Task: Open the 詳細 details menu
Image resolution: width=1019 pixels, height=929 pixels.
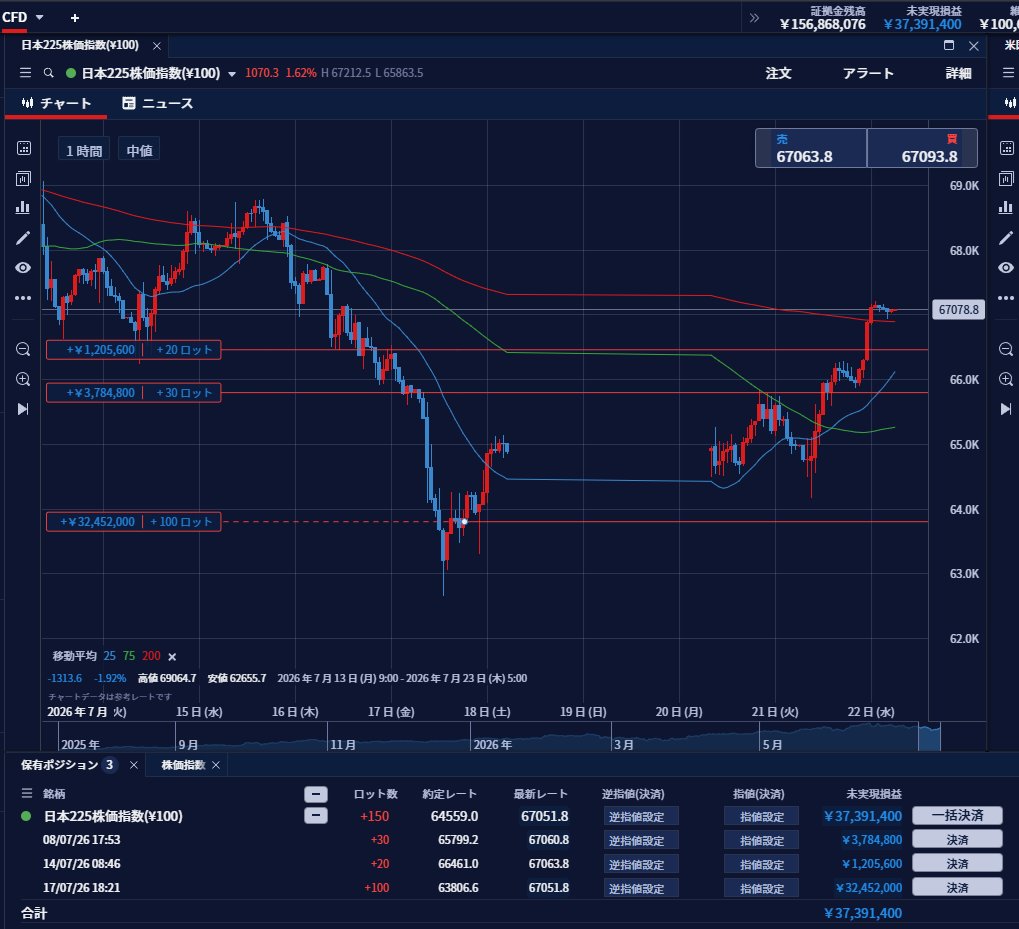Action: (959, 73)
